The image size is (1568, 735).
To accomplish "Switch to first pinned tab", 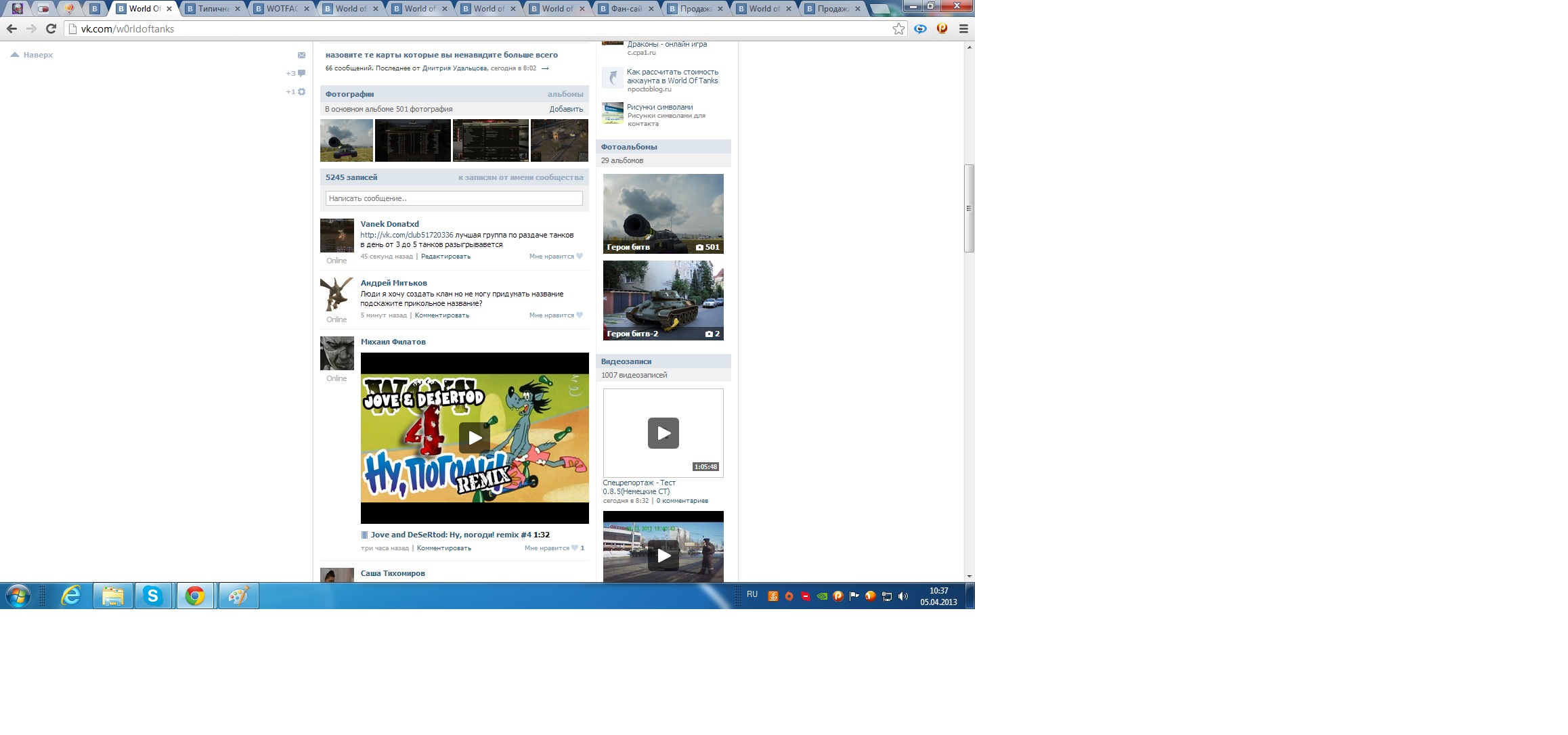I will 18,9.
